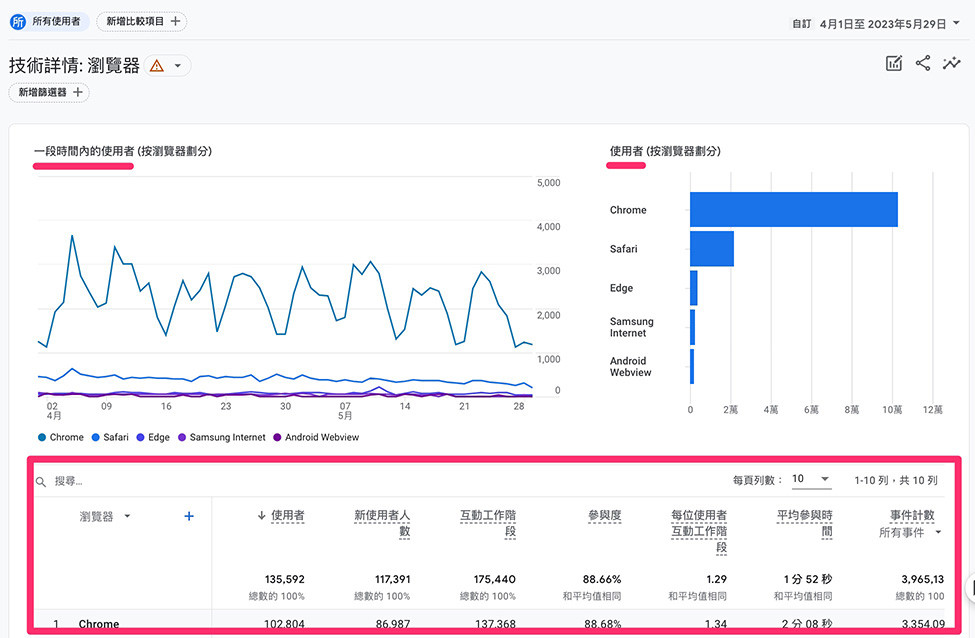Open the rows-per-page dropdown showing 10

tap(811, 479)
